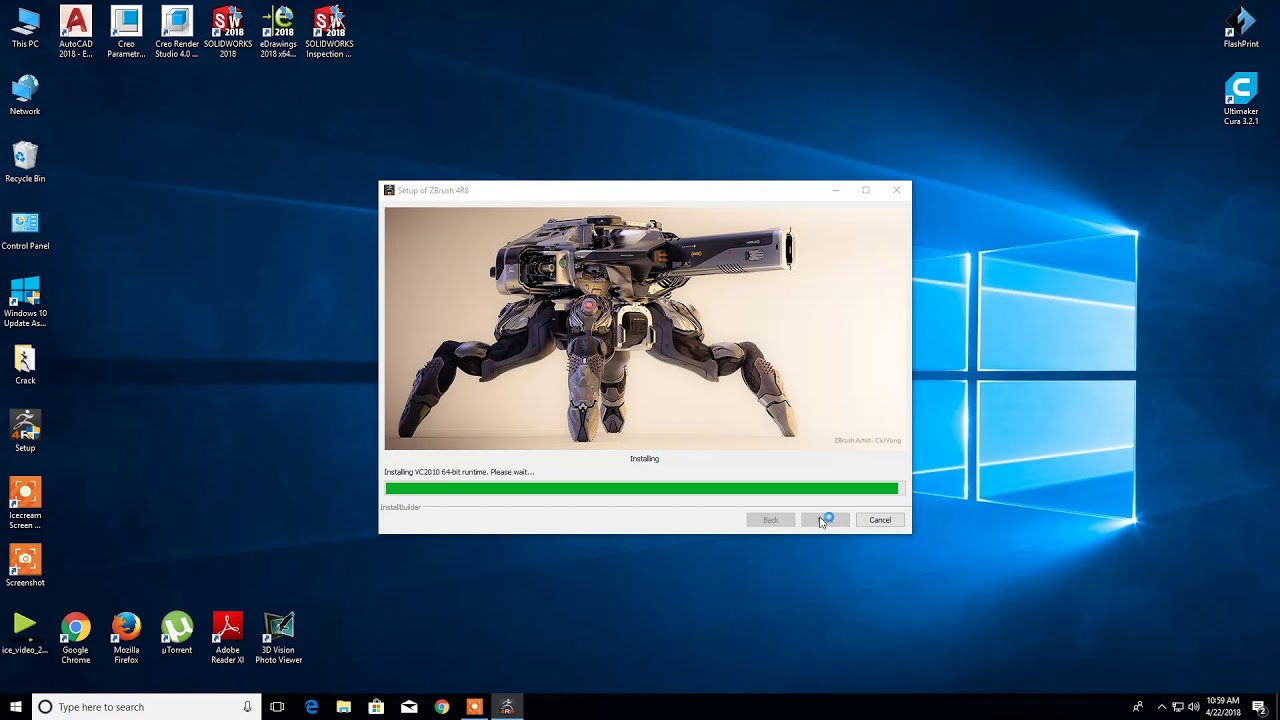Image resolution: width=1280 pixels, height=720 pixels.
Task: Select the FlashPrint desktop shortcut
Action: coord(1241,28)
